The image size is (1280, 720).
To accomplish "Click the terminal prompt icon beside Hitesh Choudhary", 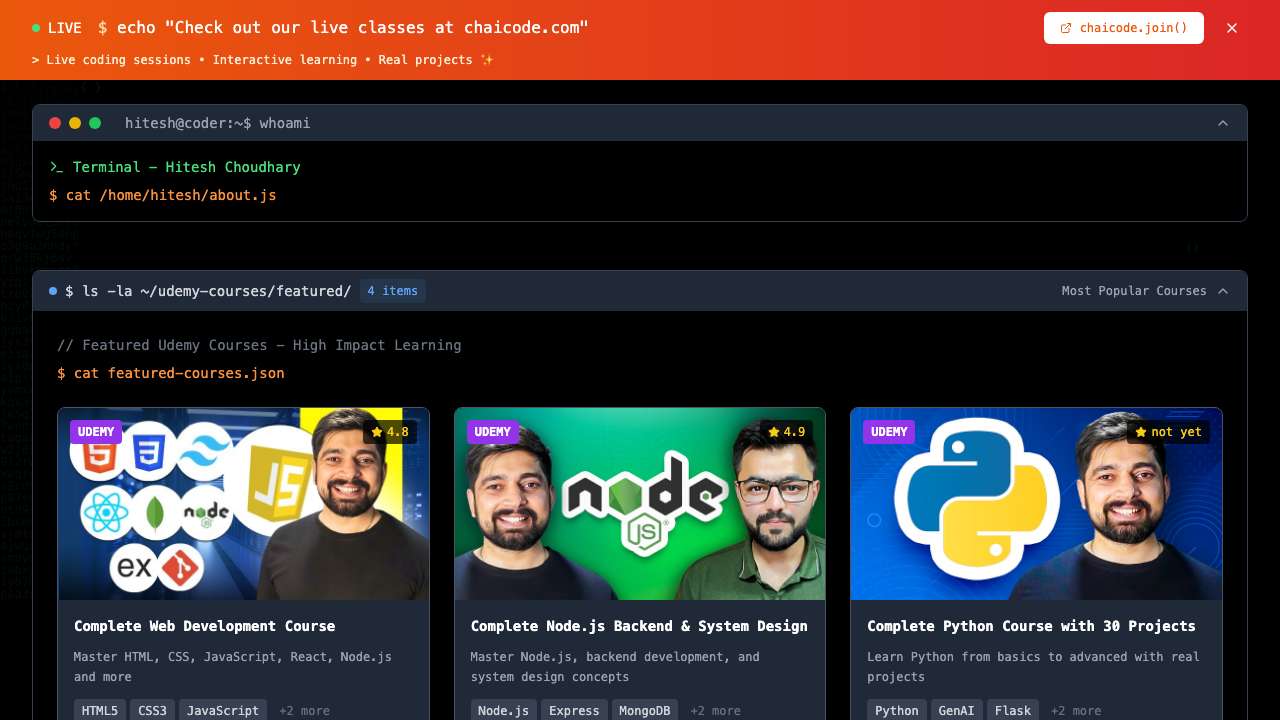I will 56,167.
